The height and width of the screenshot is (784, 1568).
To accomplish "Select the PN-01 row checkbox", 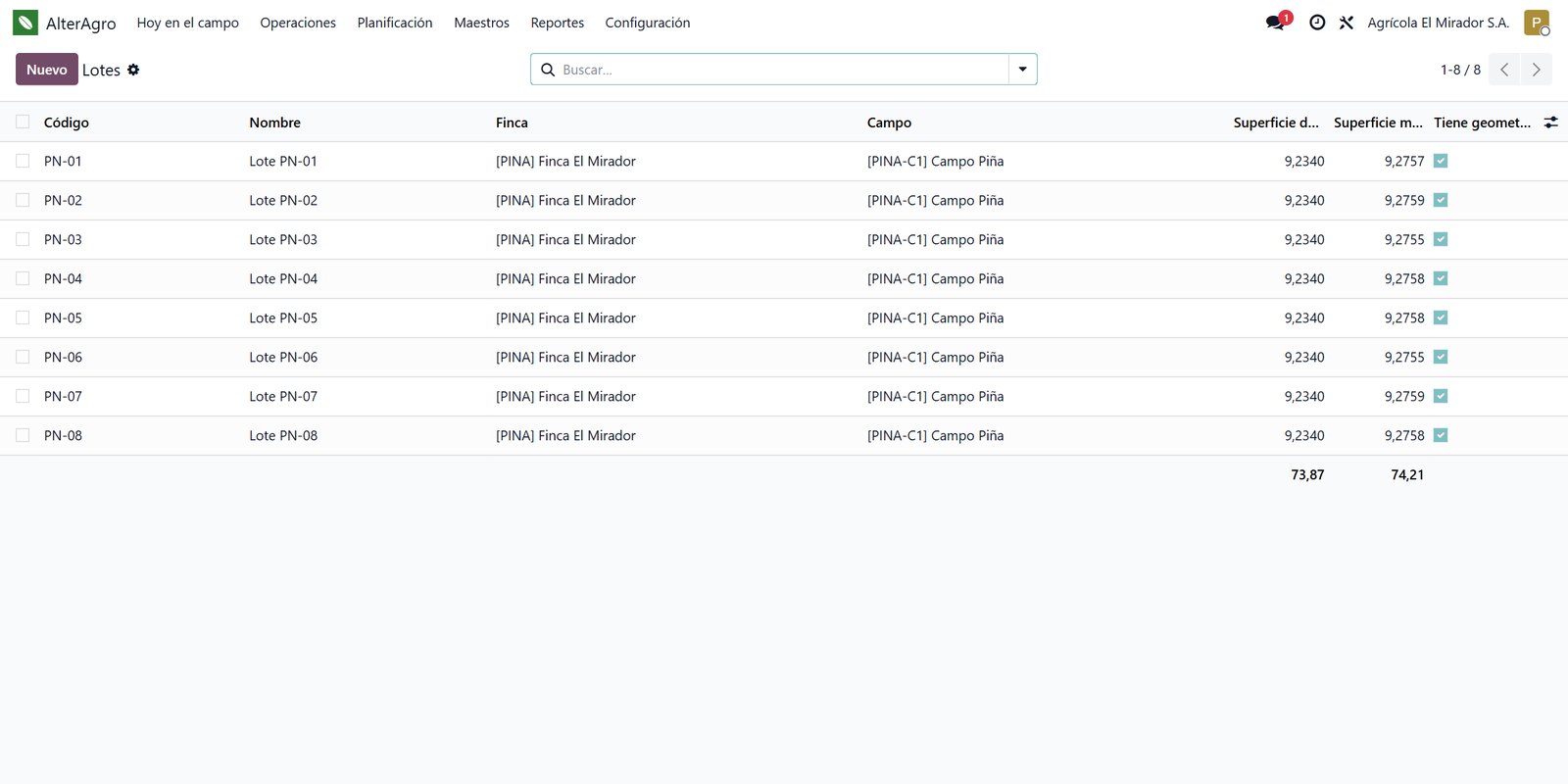I will pyautogui.click(x=23, y=161).
